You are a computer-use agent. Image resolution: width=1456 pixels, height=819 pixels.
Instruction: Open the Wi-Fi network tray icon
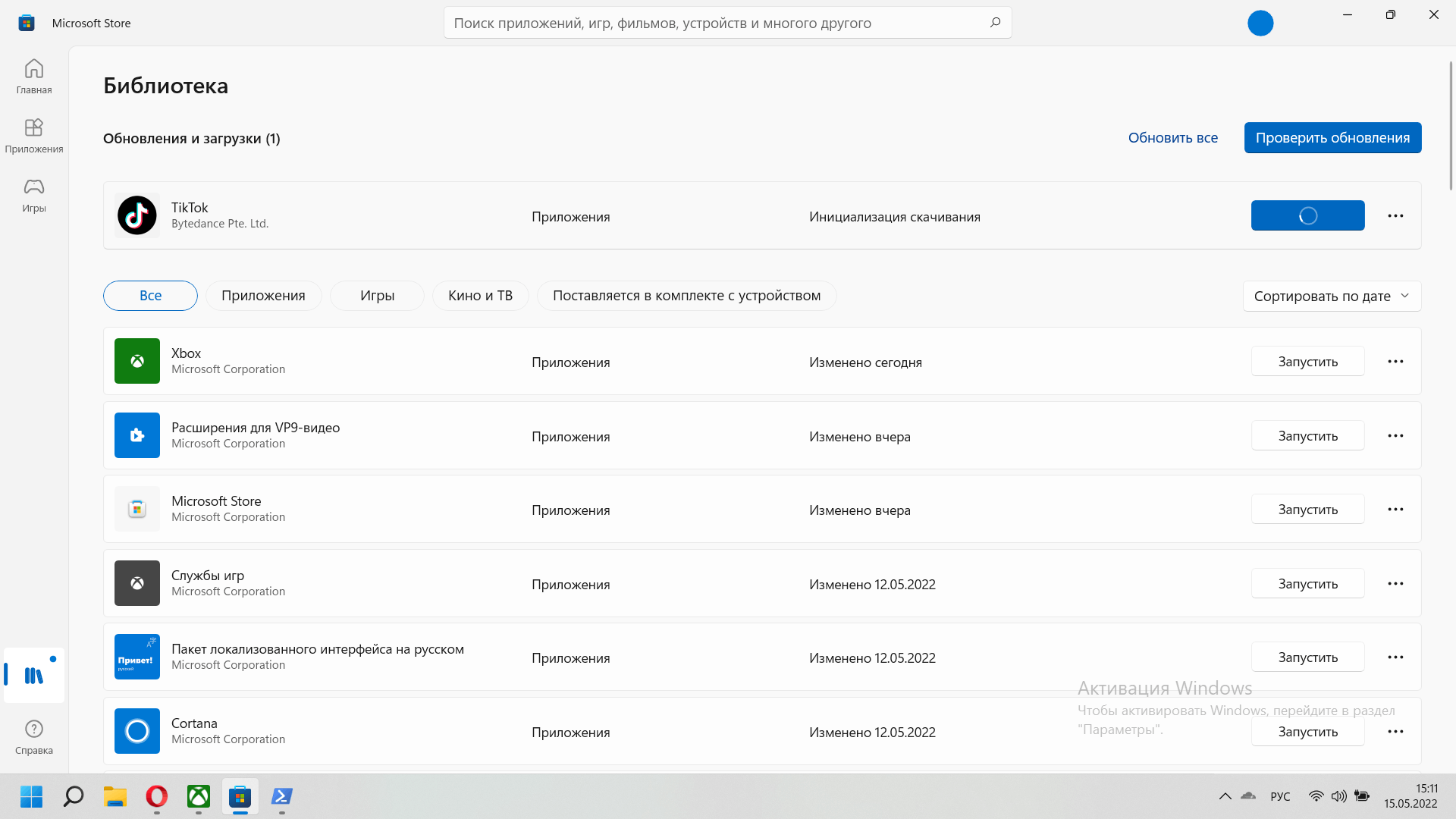1316,796
